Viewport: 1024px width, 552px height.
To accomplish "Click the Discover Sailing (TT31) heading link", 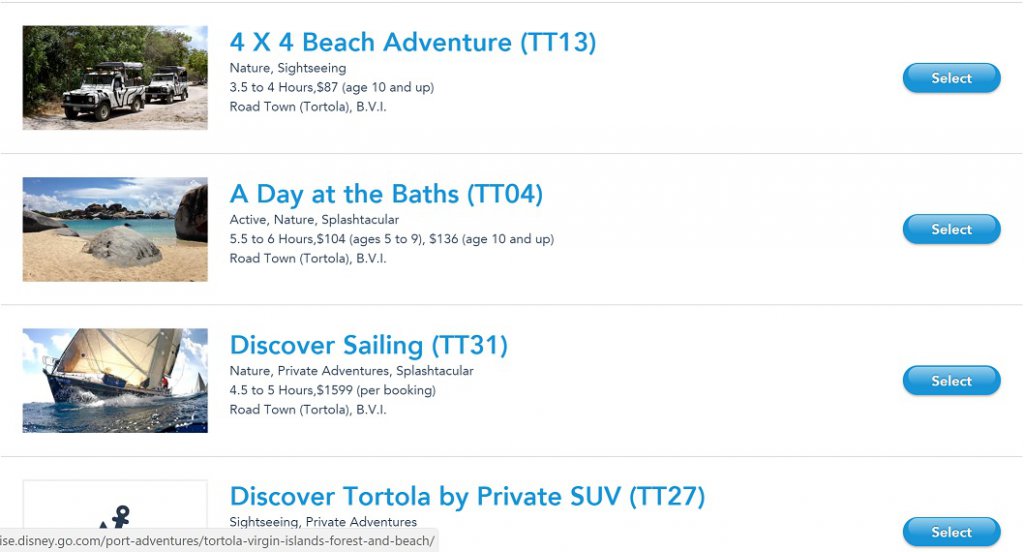I will (369, 345).
